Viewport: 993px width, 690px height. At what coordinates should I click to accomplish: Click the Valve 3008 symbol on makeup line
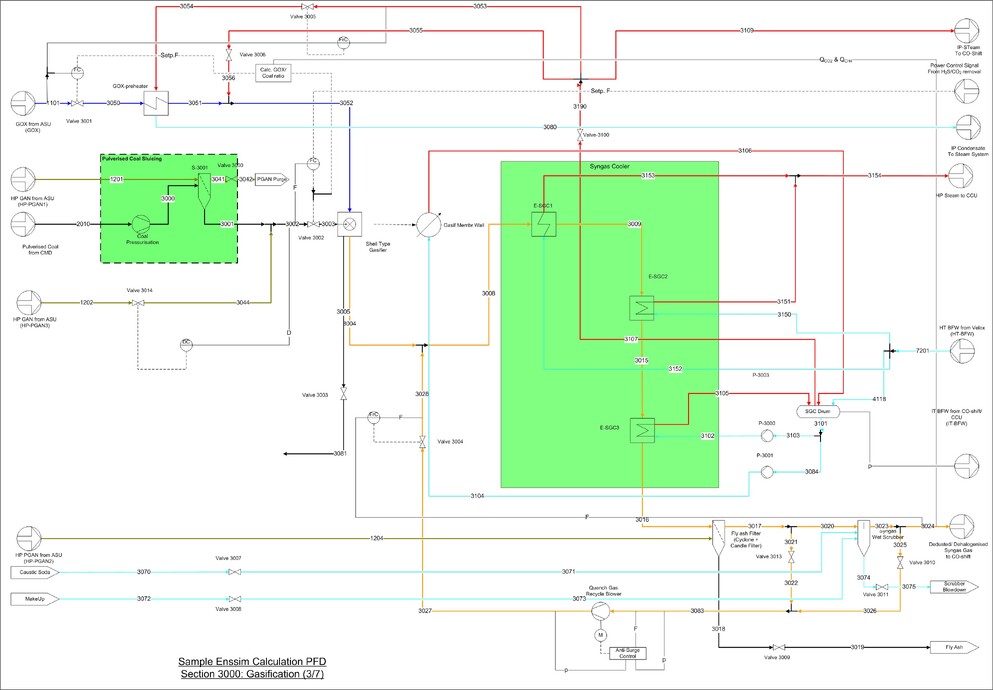point(234,599)
